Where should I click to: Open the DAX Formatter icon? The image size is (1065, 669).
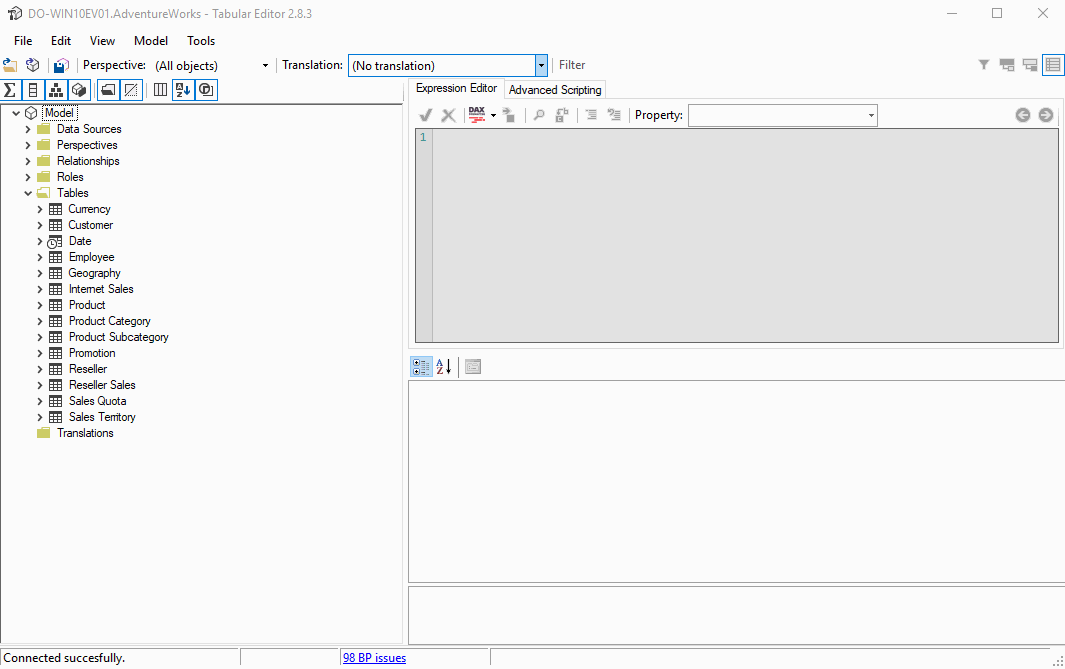click(477, 114)
